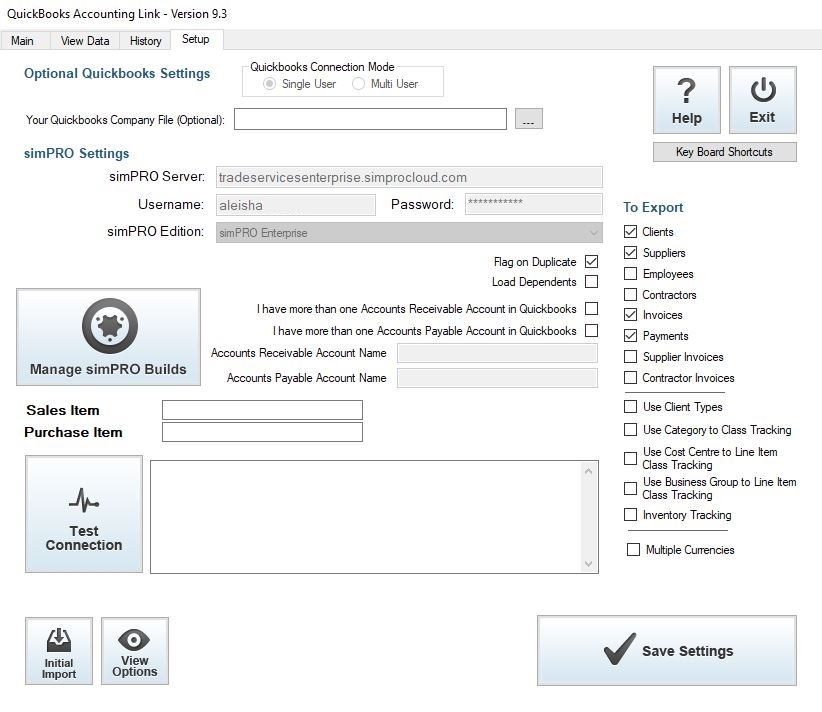
Task: Check the Multiple Currencies option
Action: pos(634,550)
